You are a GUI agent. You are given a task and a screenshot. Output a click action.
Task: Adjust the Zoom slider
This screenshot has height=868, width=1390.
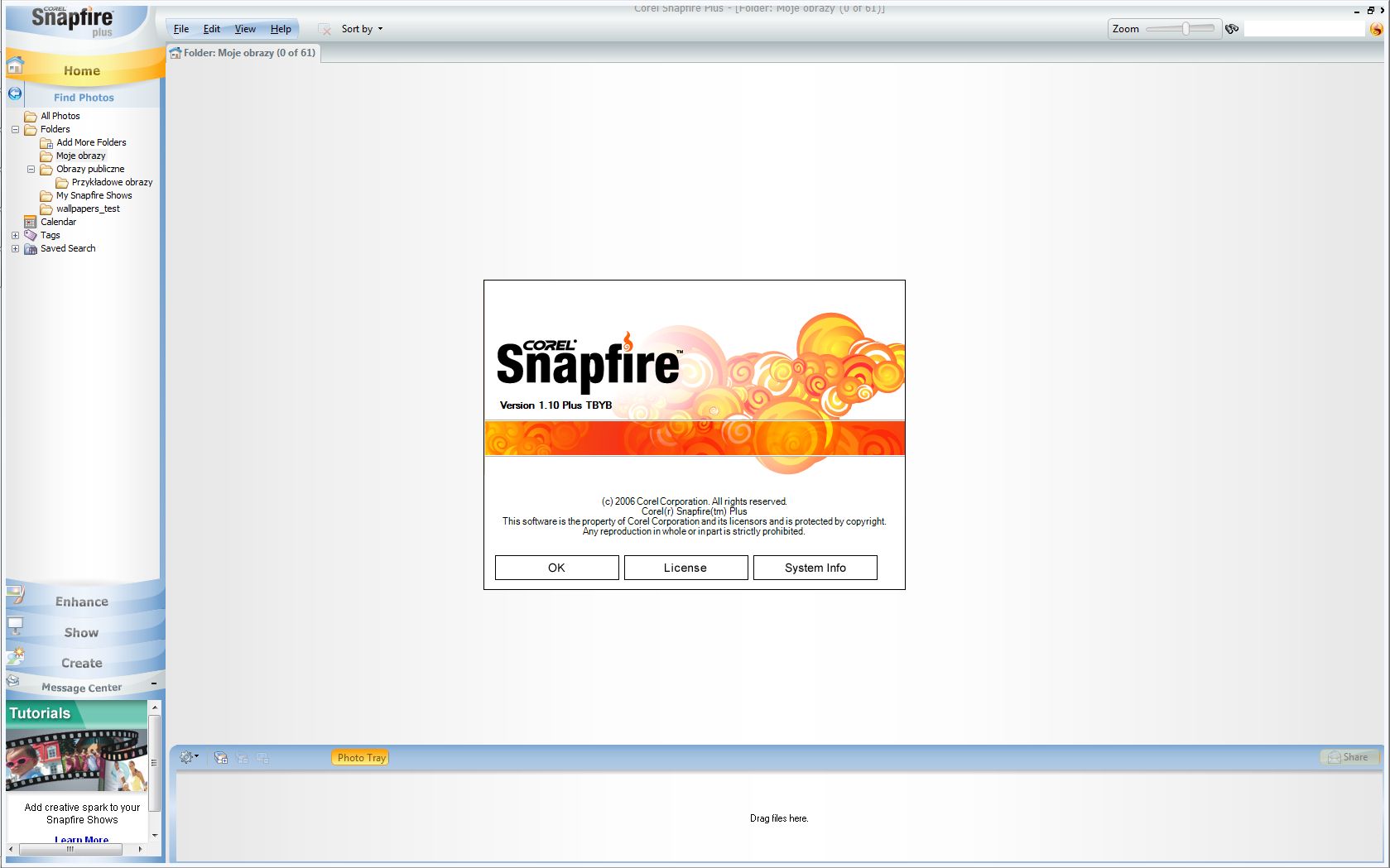(x=1186, y=27)
